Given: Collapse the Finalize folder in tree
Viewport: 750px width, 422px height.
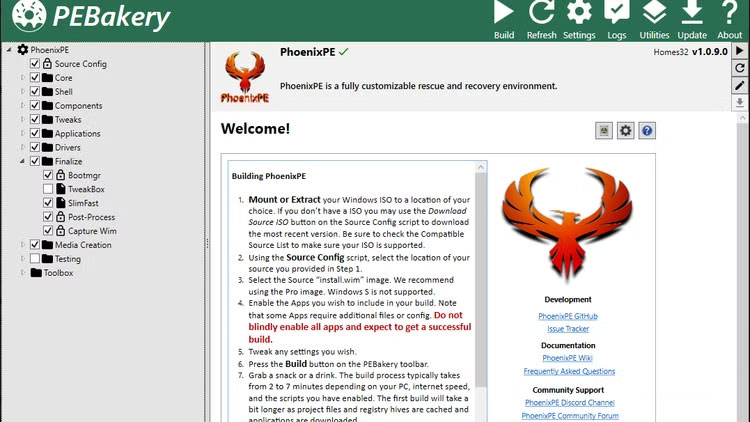Looking at the screenshot, I should point(24,161).
